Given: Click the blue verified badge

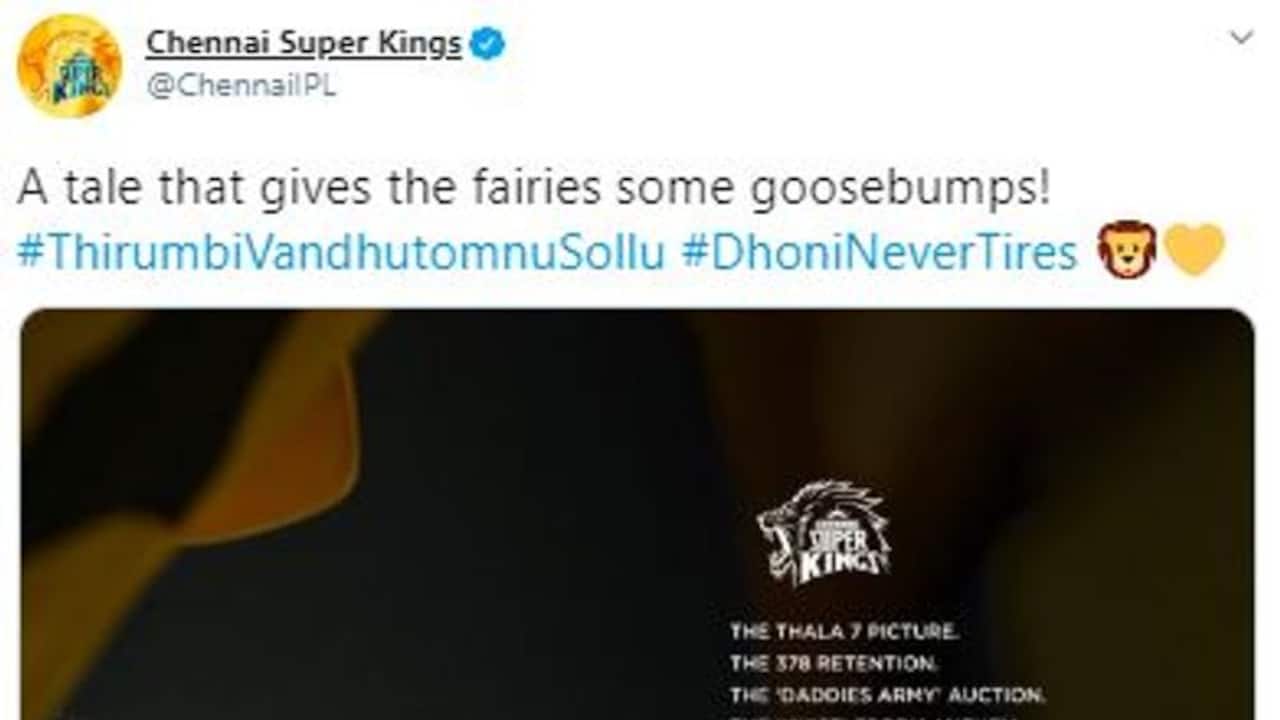Looking at the screenshot, I should [x=488, y=44].
